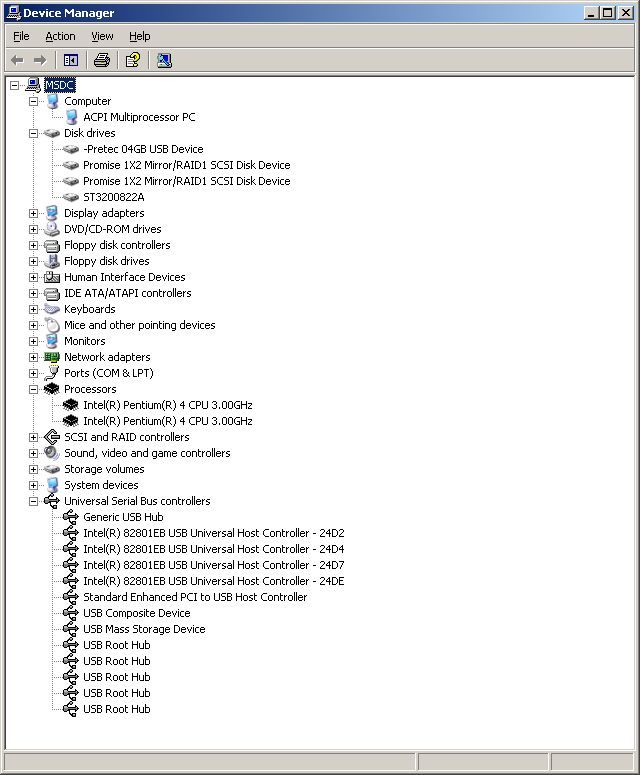The height and width of the screenshot is (775, 640).
Task: Open the Help menu
Action: (140, 36)
